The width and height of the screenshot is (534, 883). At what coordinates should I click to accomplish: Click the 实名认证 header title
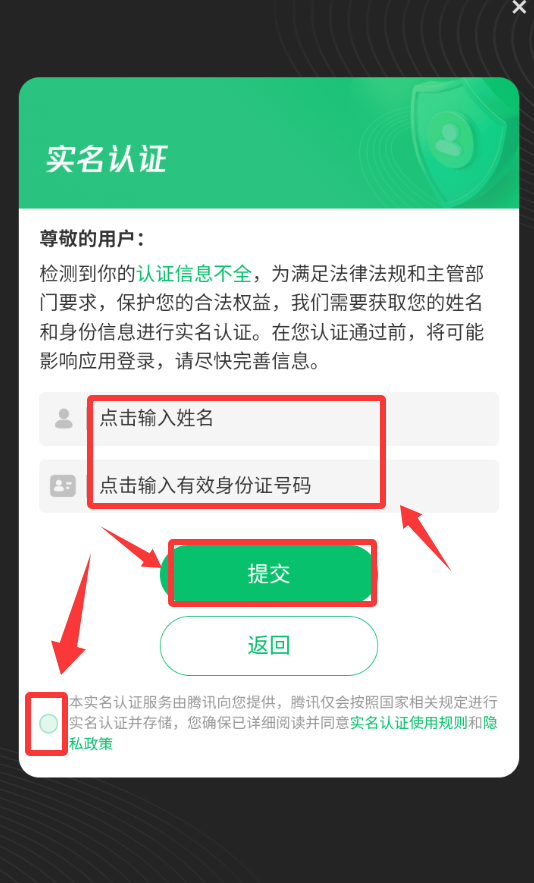(106, 159)
